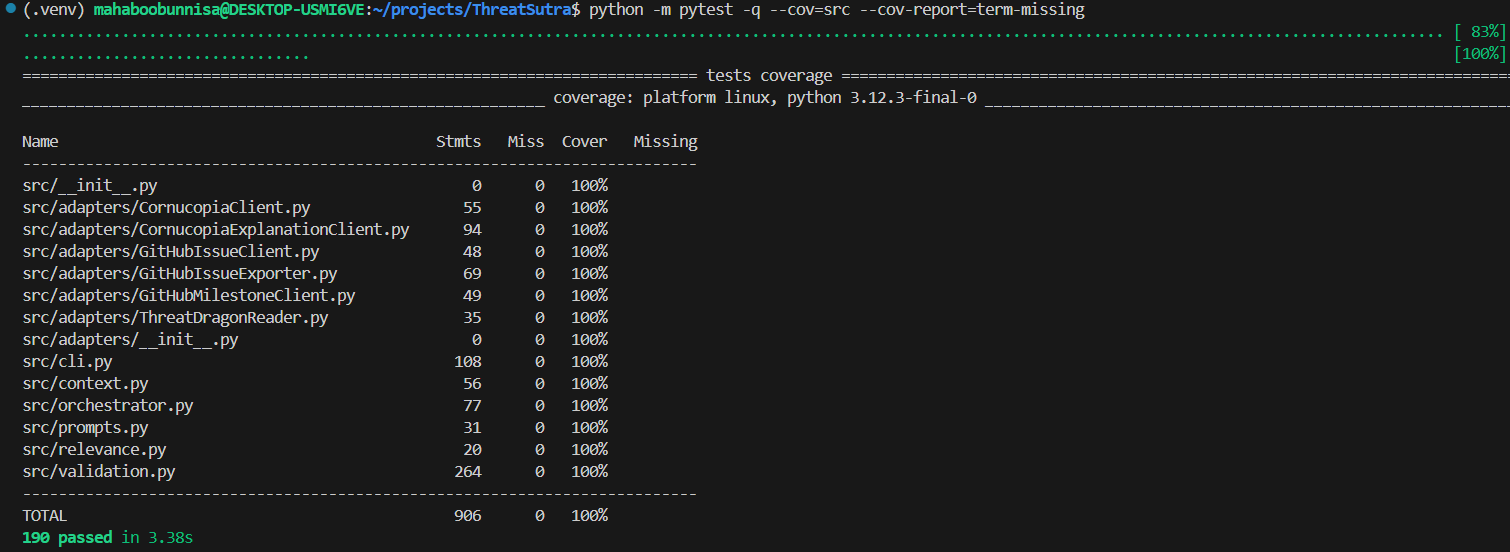Click the '(.venv)' environment prefix
Image resolution: width=1510 pixels, height=552 pixels.
coord(54,10)
